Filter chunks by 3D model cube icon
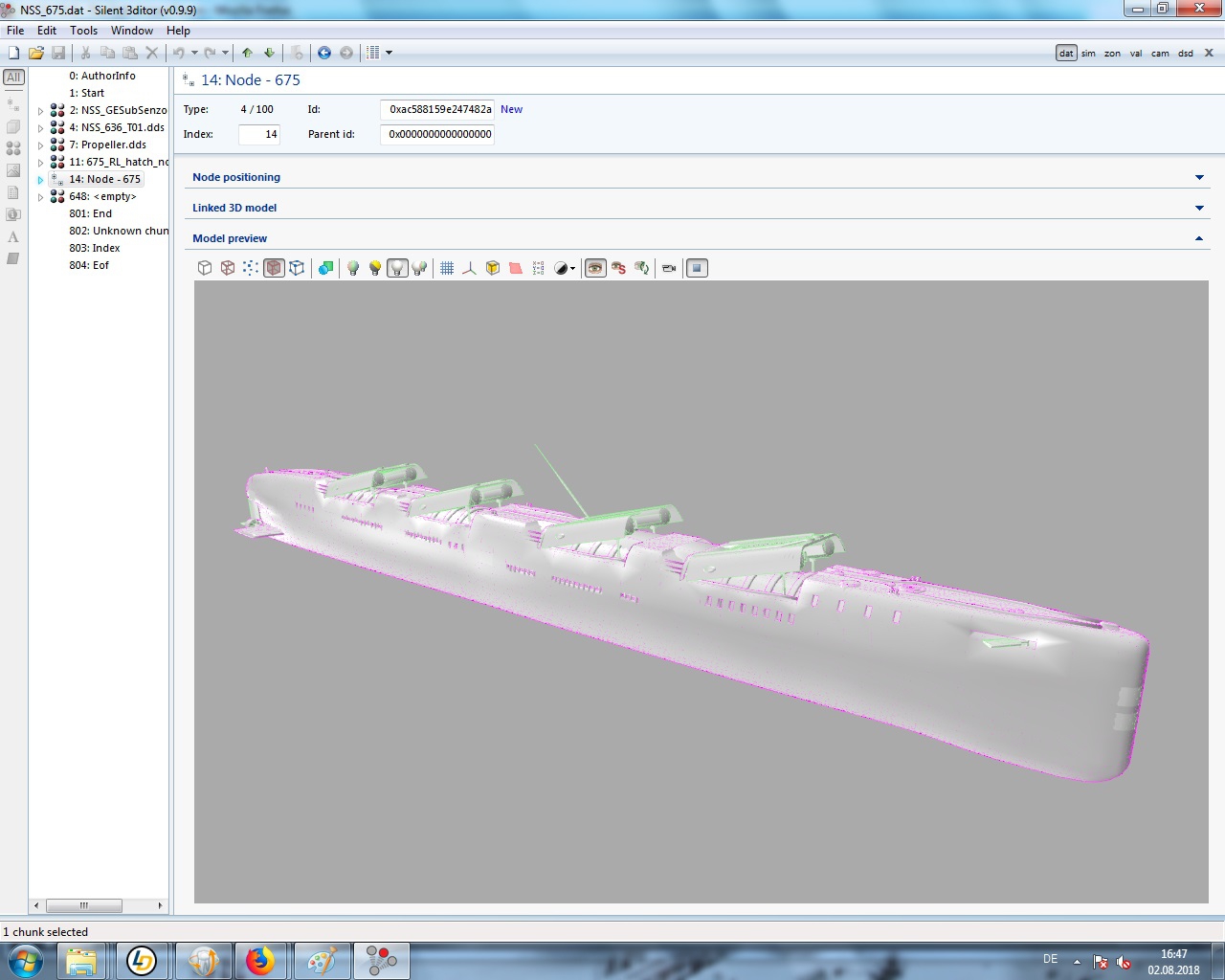This screenshot has height=980, width=1225. click(13, 126)
